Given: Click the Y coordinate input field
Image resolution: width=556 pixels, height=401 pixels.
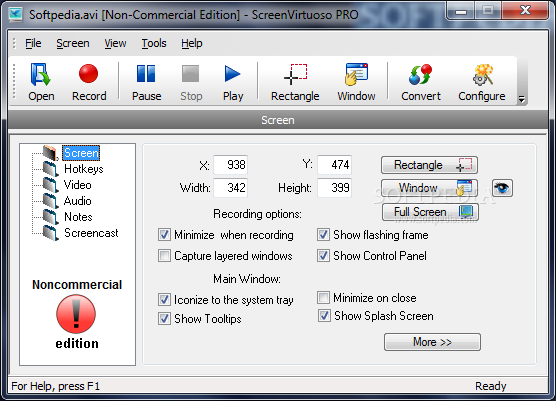Looking at the screenshot, I should coord(334,165).
